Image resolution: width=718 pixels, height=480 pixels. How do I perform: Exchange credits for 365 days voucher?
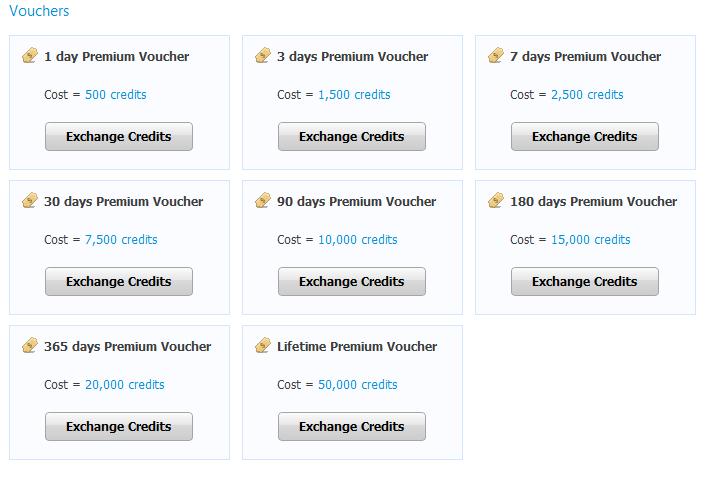[119, 427]
